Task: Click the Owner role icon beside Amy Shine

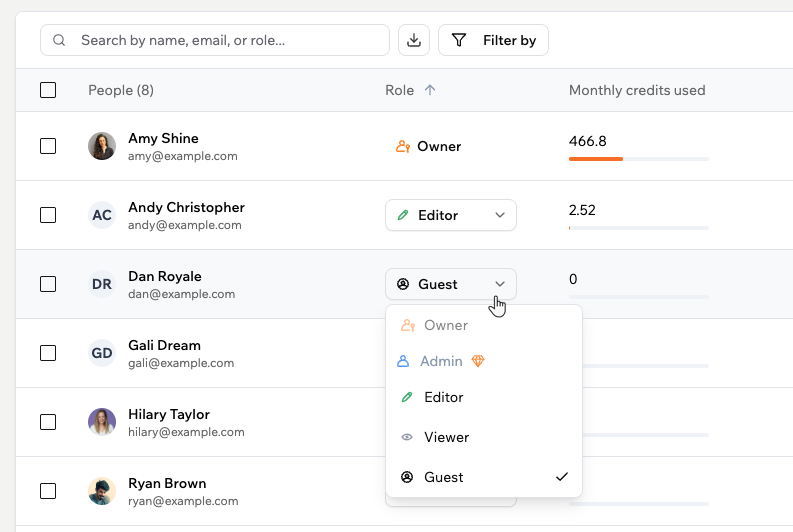Action: pyautogui.click(x=403, y=146)
